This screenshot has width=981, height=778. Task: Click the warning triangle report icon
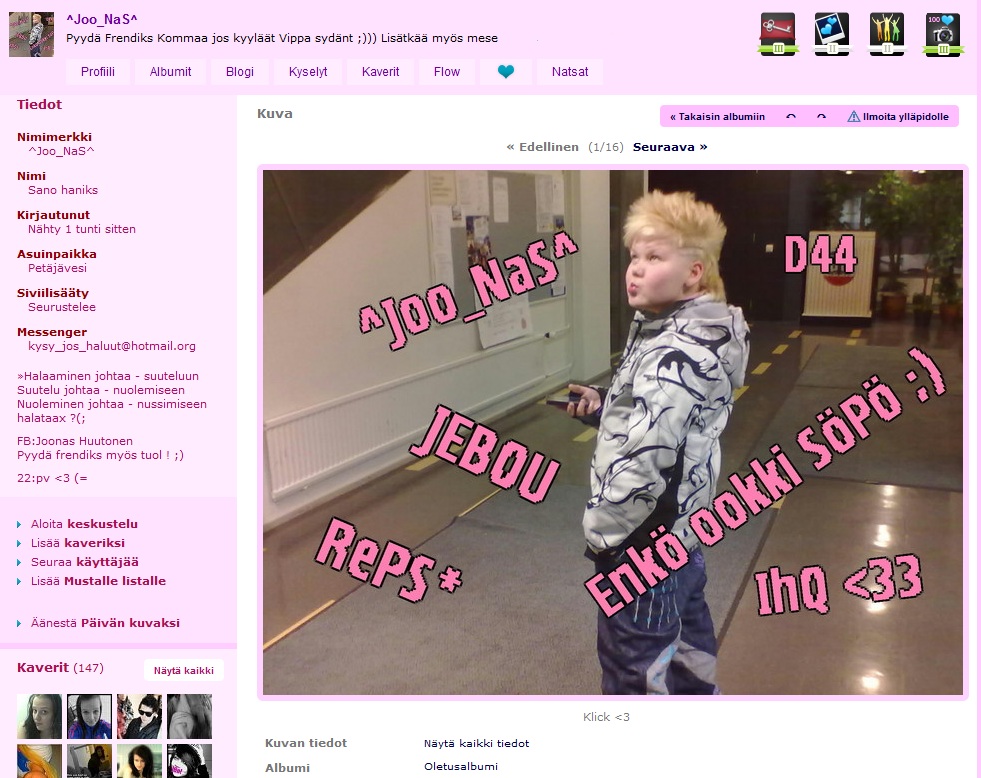pos(853,116)
